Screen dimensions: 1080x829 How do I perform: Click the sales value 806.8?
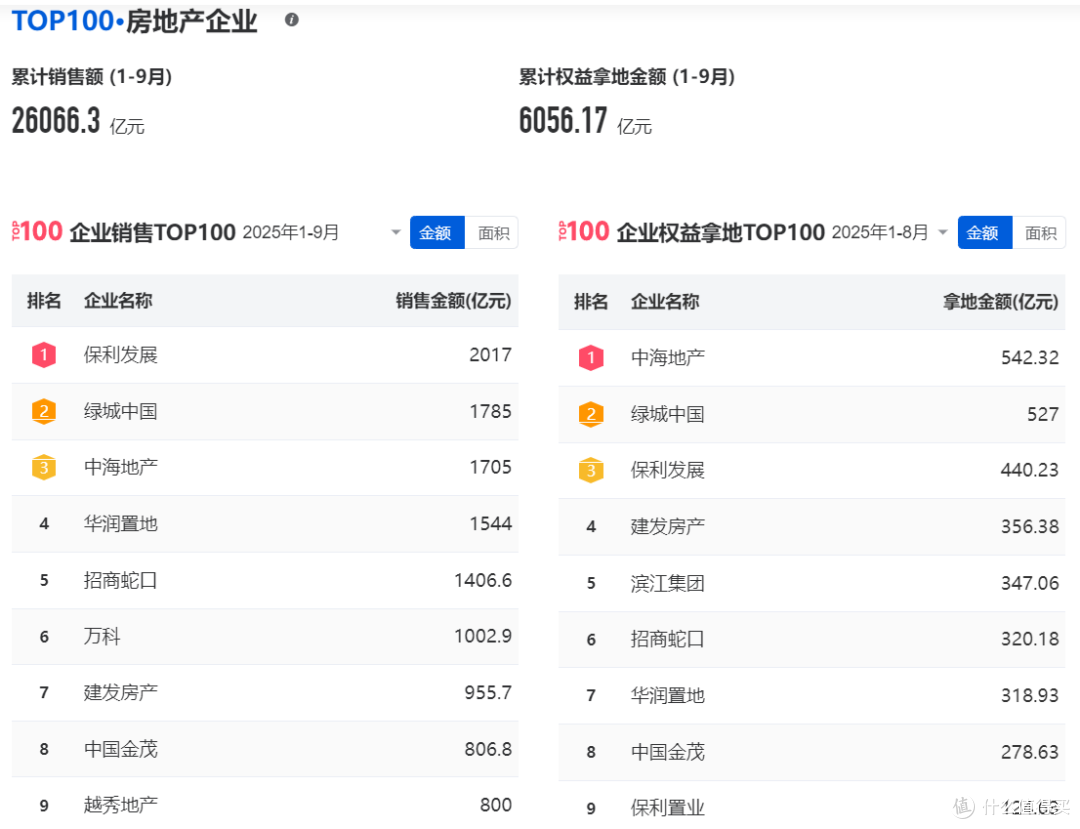(x=488, y=749)
